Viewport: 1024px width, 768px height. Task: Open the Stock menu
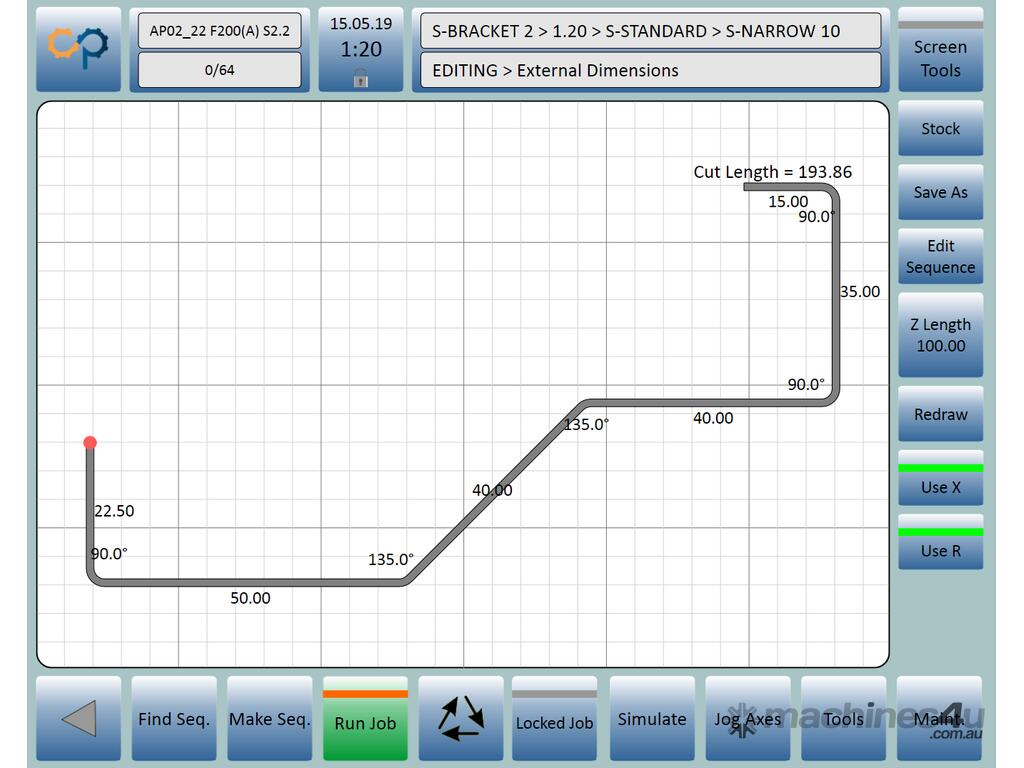pyautogui.click(x=940, y=129)
